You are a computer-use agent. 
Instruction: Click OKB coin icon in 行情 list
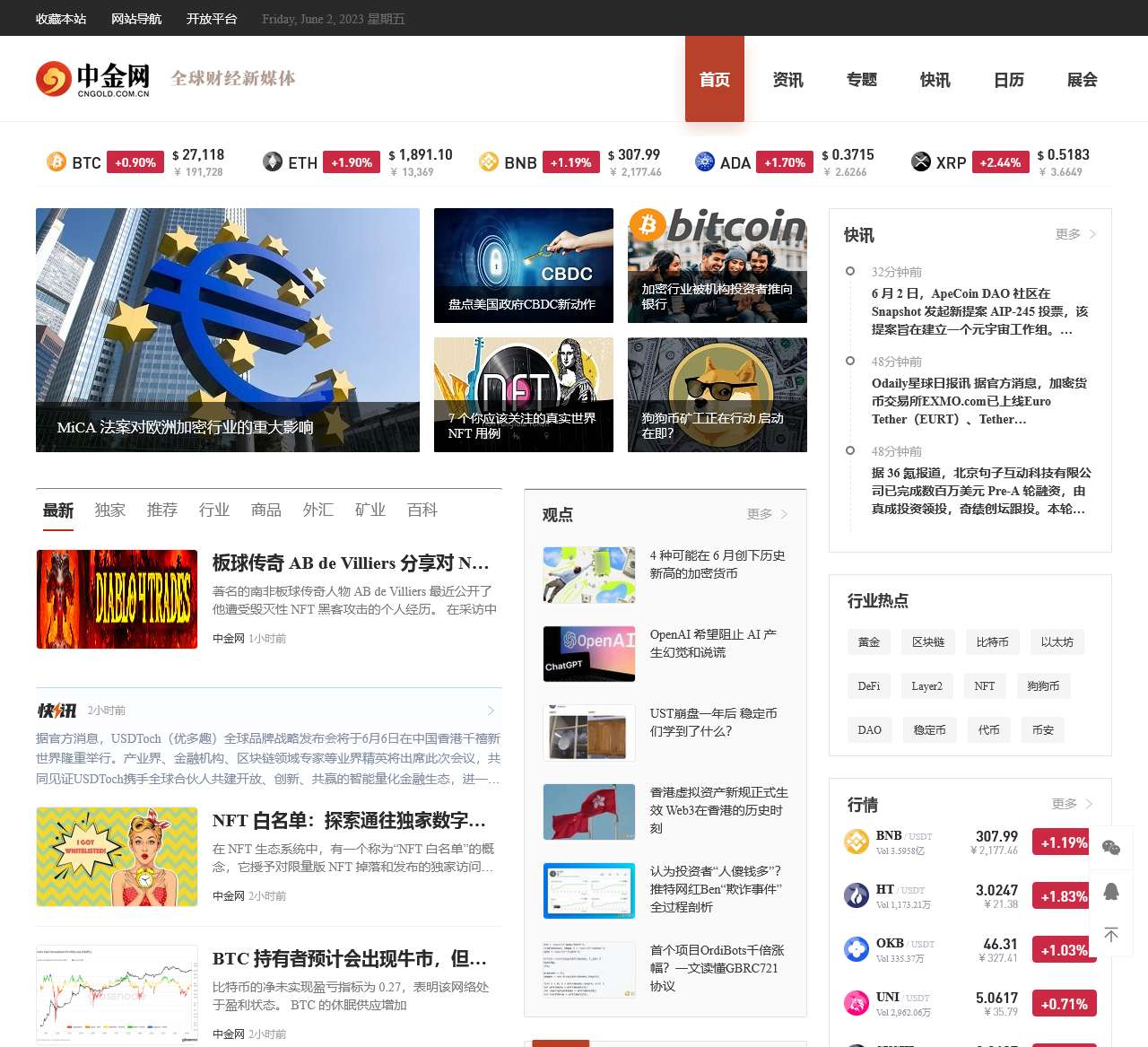pos(857,949)
